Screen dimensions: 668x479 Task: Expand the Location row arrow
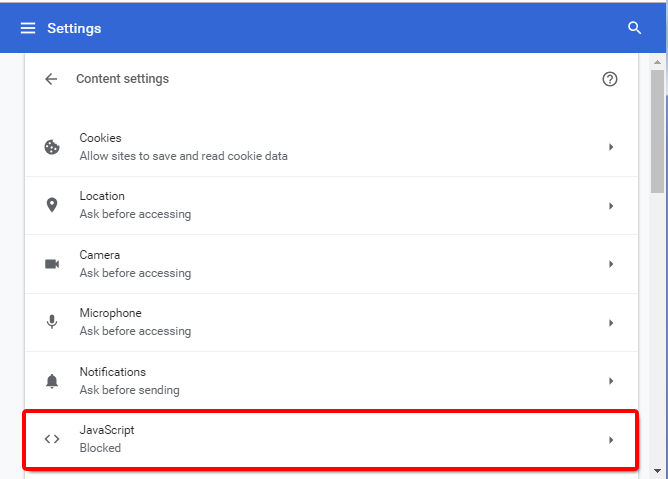610,206
